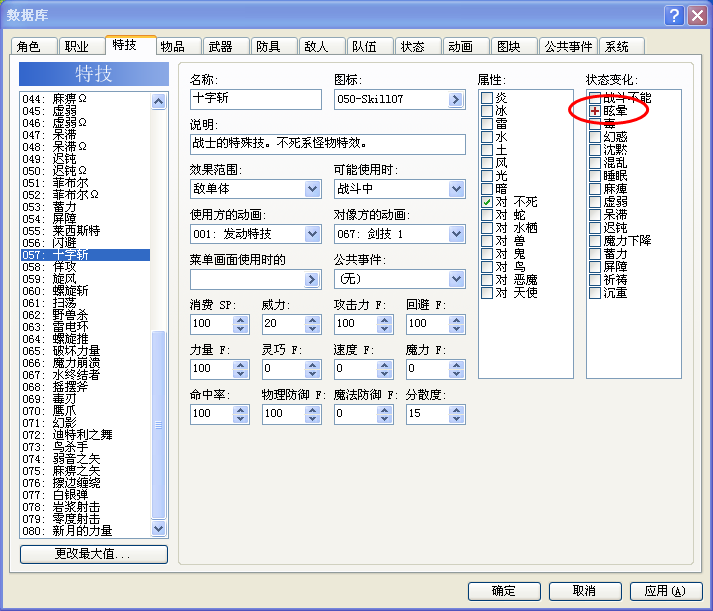Screen dimensions: 713x611
Task: Click the 确定 button
Action: [504, 591]
